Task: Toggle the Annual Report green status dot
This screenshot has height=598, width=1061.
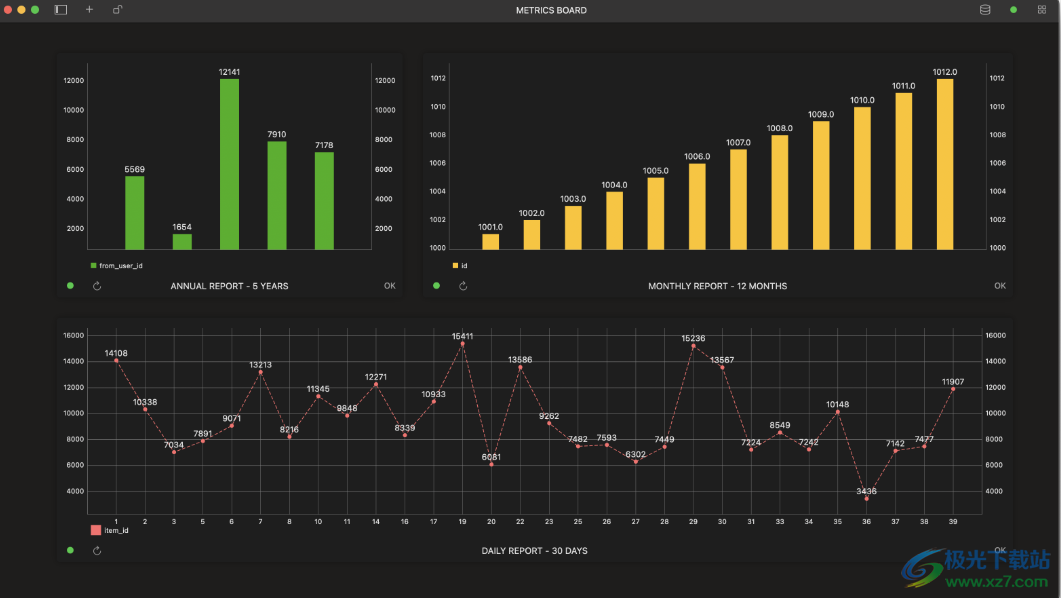Action: click(70, 286)
